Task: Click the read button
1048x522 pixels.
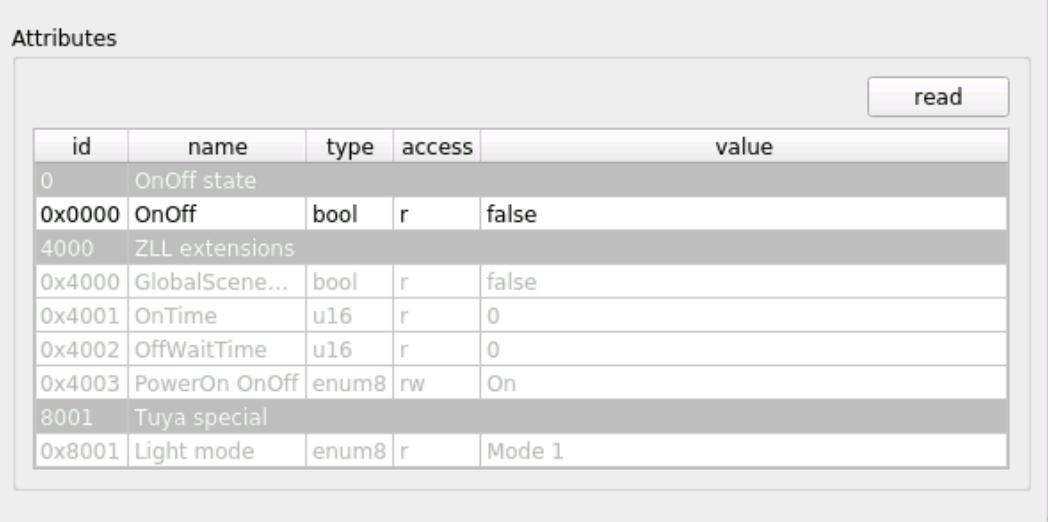Action: pyautogui.click(x=938, y=97)
